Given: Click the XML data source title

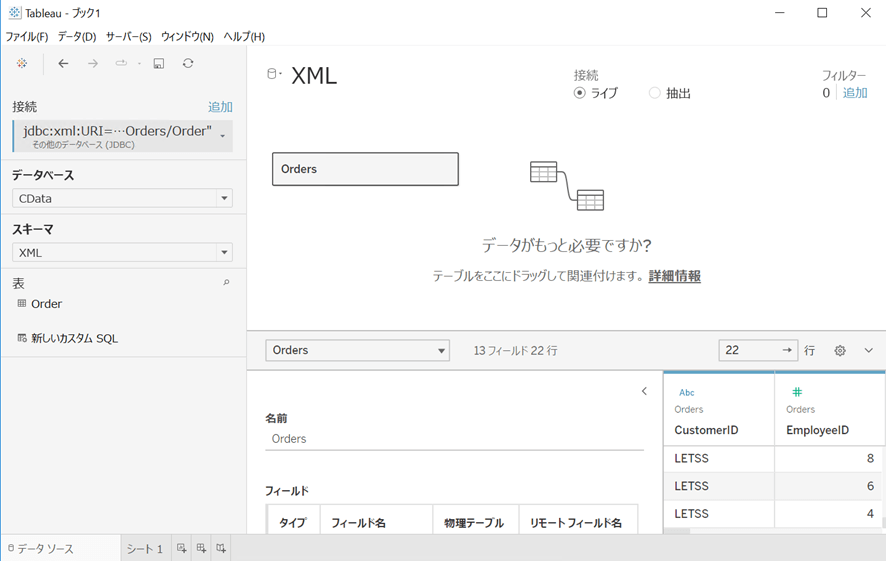Looking at the screenshot, I should (314, 76).
